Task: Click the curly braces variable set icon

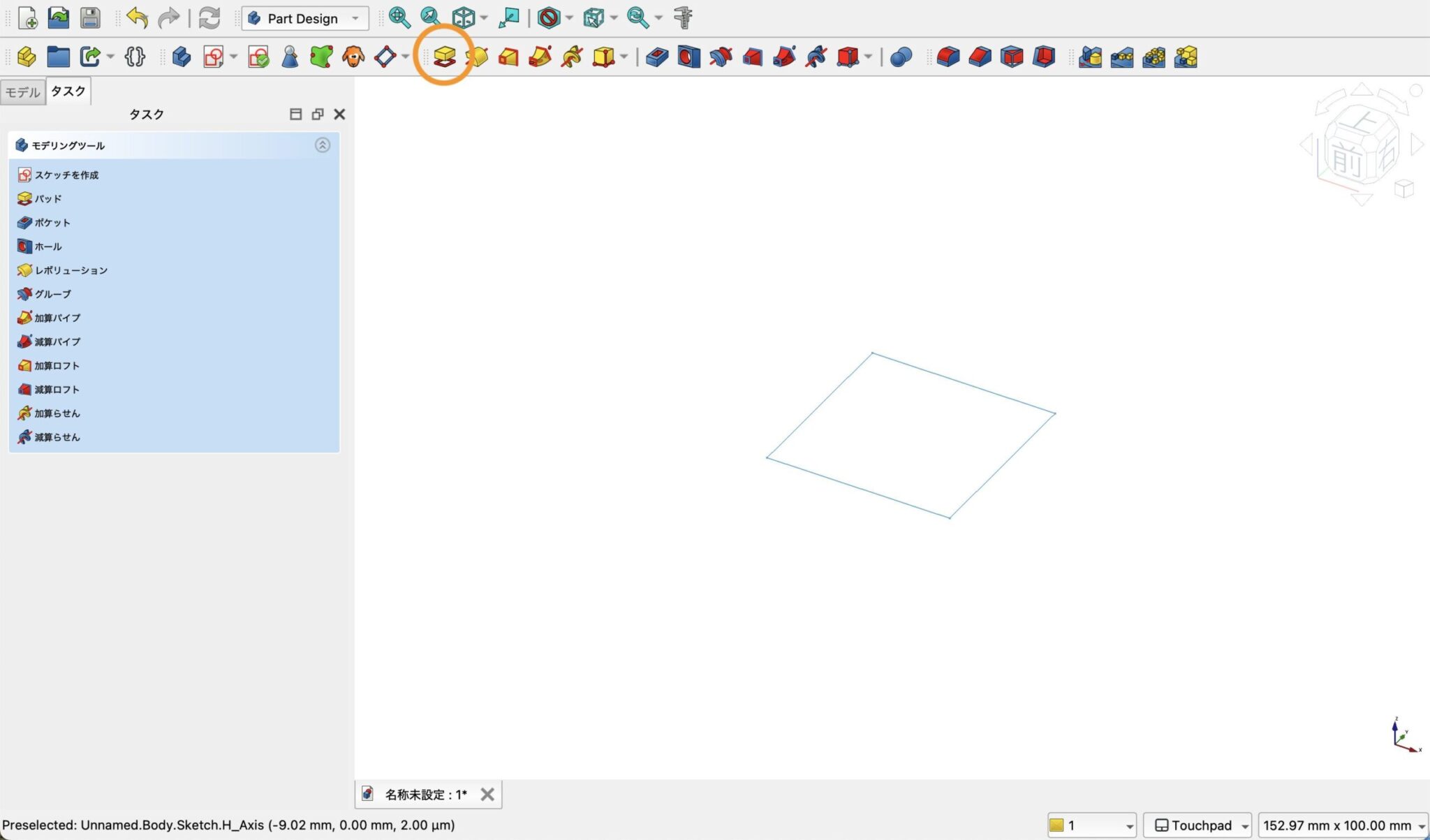Action: pos(135,57)
